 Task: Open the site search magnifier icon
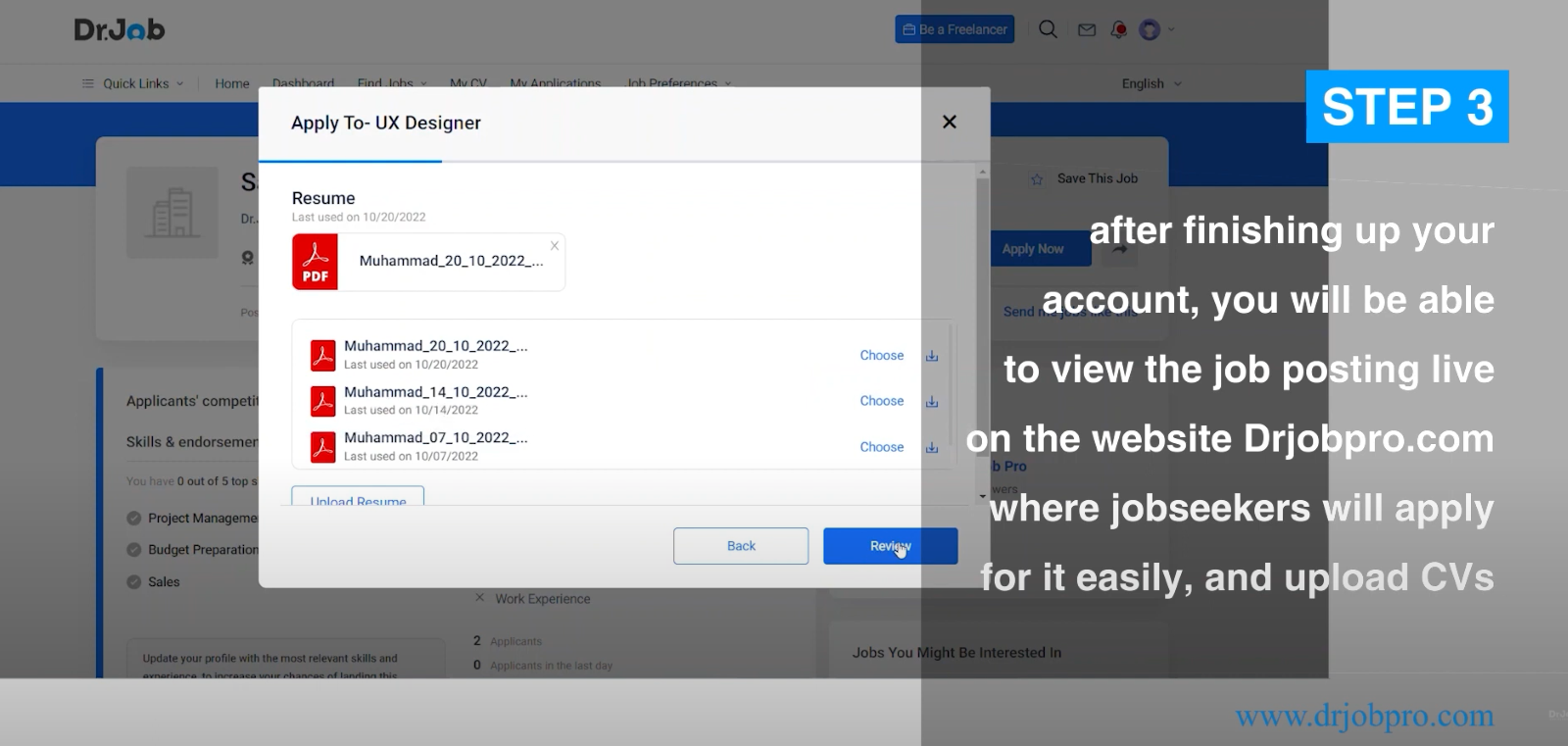point(1048,29)
